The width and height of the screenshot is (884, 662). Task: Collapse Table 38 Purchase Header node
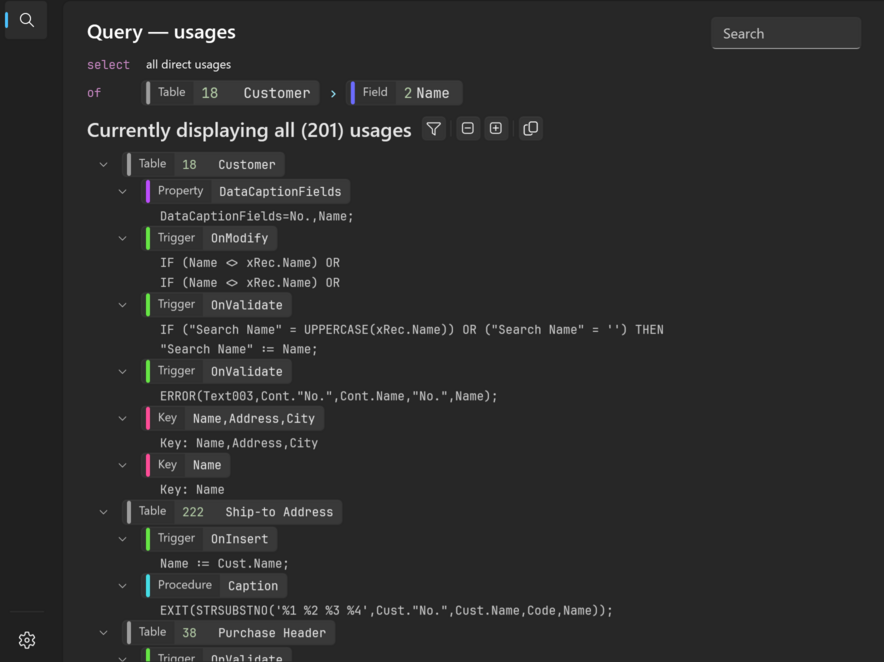(x=103, y=633)
